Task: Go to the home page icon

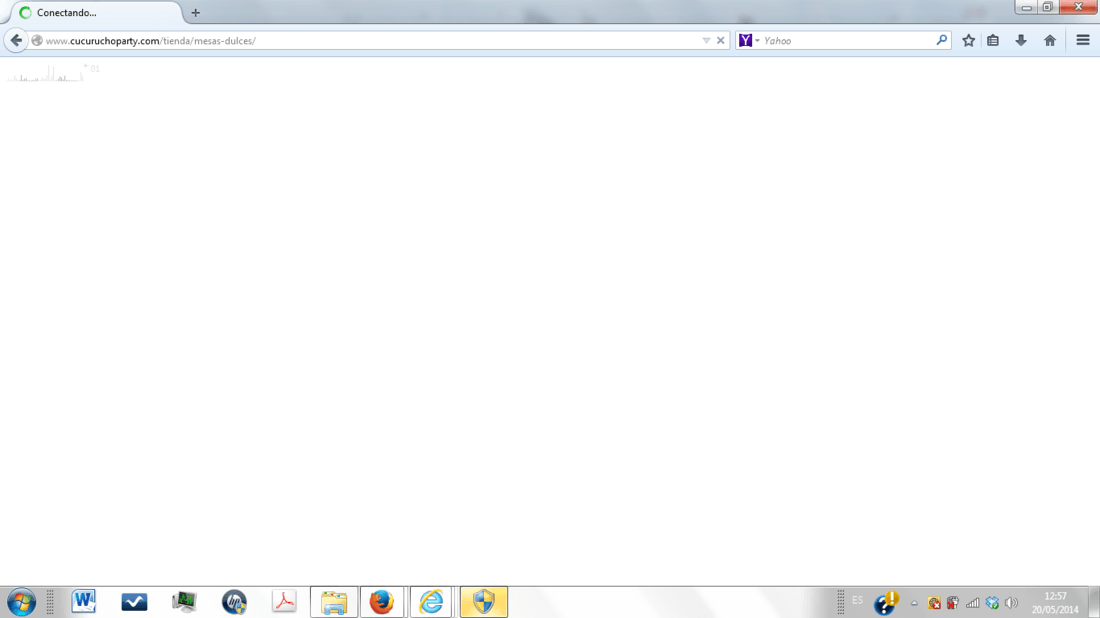Action: coord(1049,41)
